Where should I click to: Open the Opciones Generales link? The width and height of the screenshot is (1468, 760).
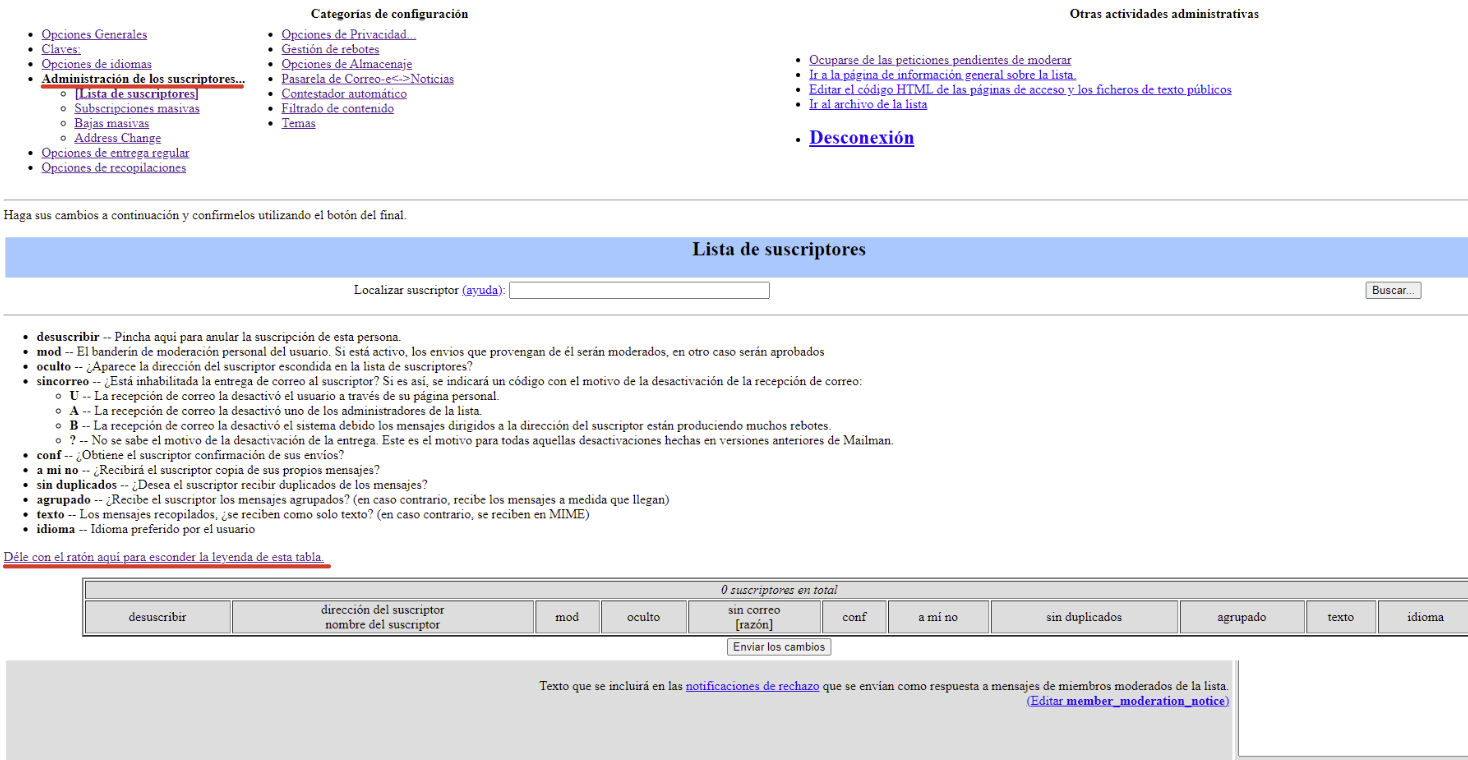coord(94,35)
